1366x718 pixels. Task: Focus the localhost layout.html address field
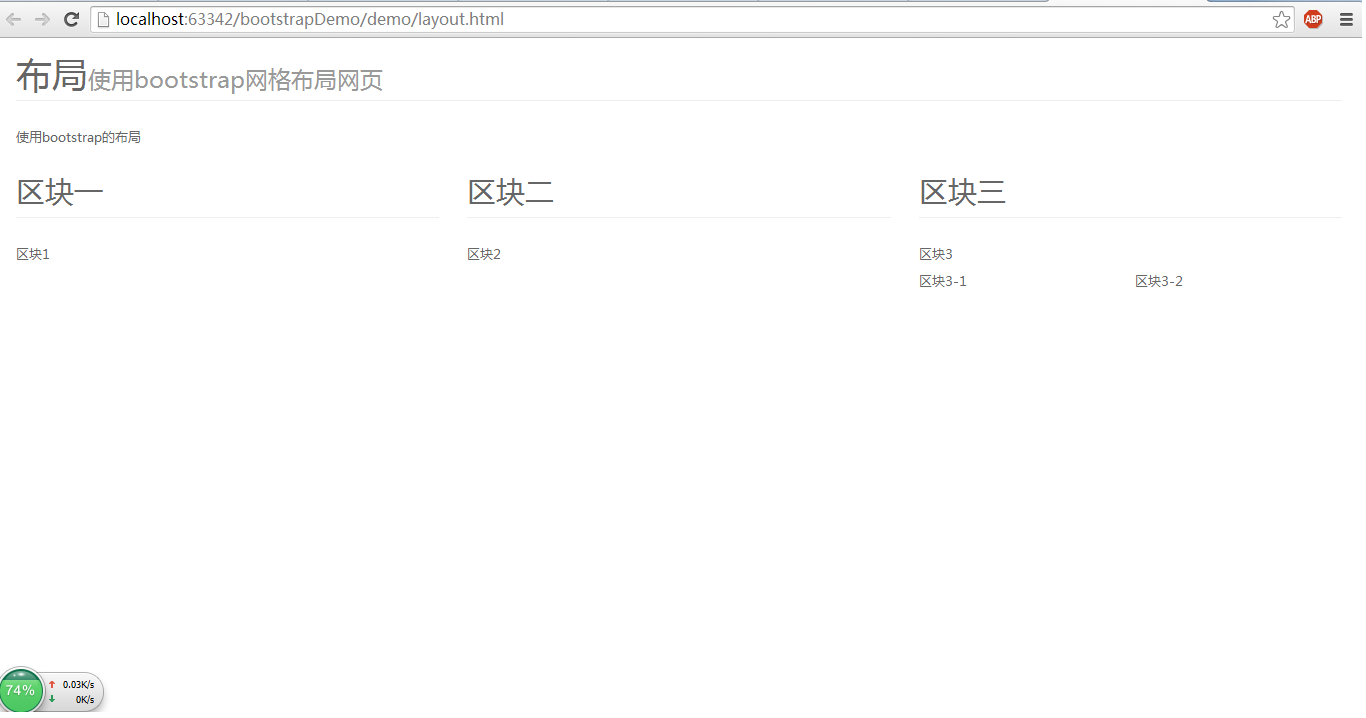pos(690,19)
